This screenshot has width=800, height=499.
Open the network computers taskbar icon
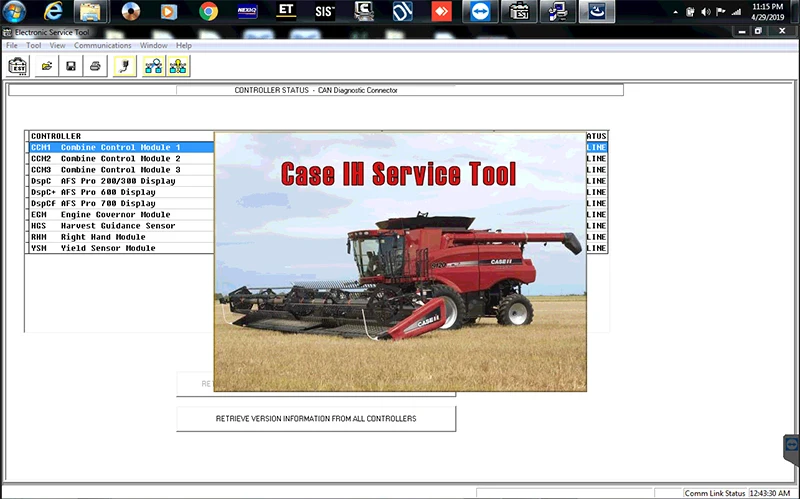click(558, 11)
